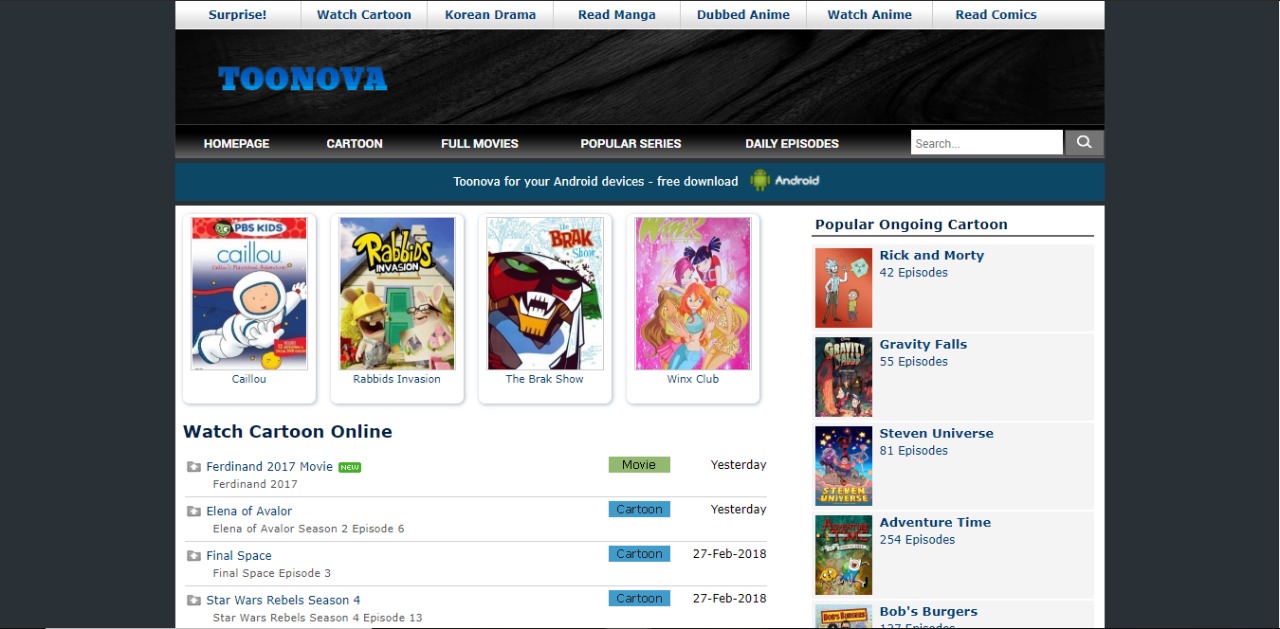The height and width of the screenshot is (629, 1280).
Task: Click the Ferdinand 2017 episode subtitle
Action: pyautogui.click(x=255, y=484)
